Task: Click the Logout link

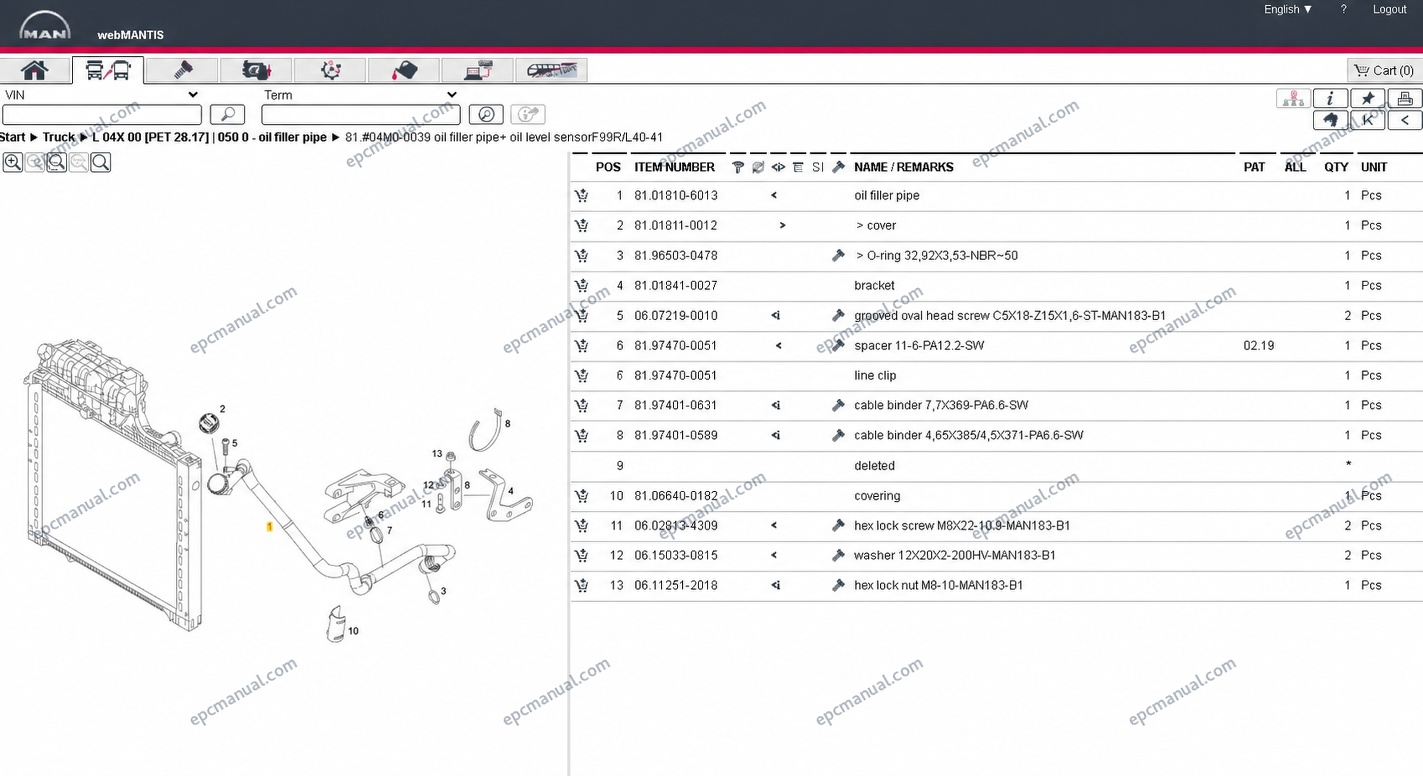Action: [x=1389, y=9]
